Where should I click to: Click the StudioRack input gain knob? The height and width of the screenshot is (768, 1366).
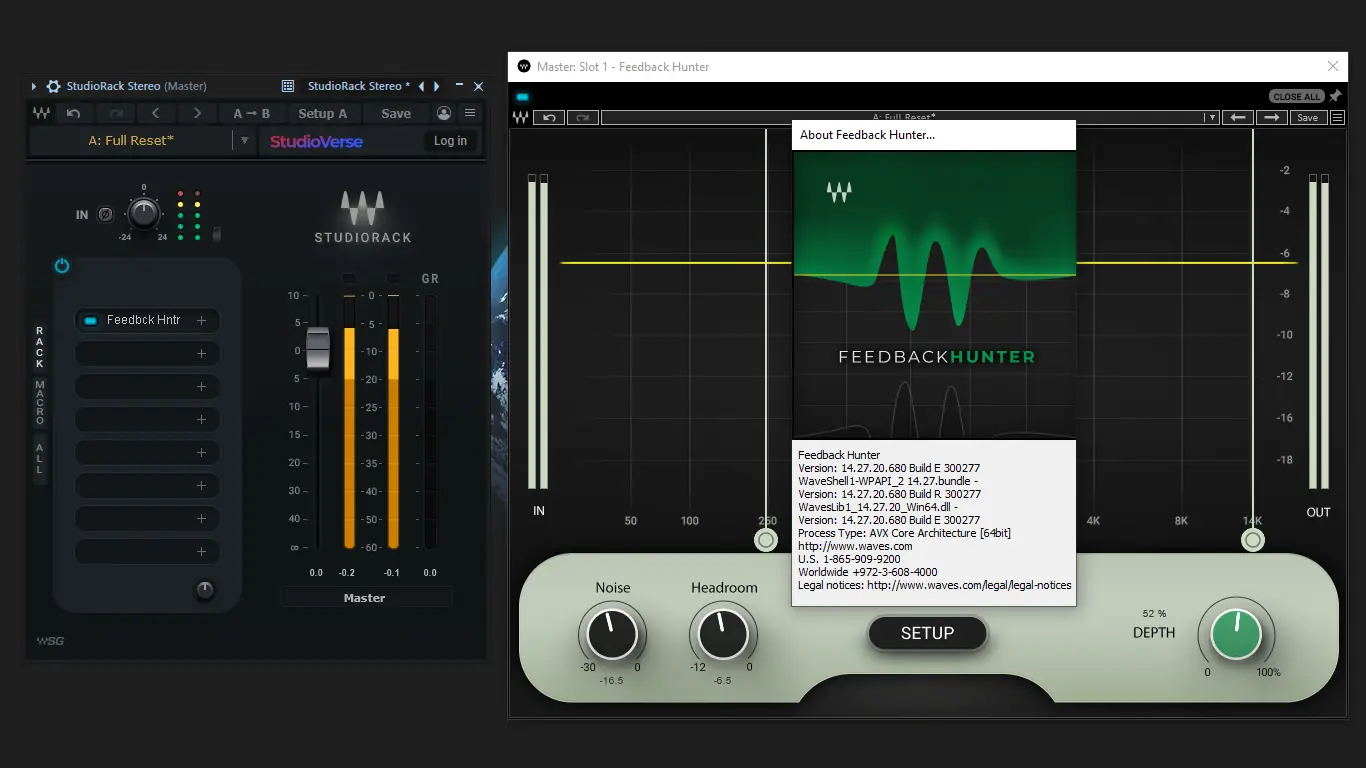tap(143, 213)
